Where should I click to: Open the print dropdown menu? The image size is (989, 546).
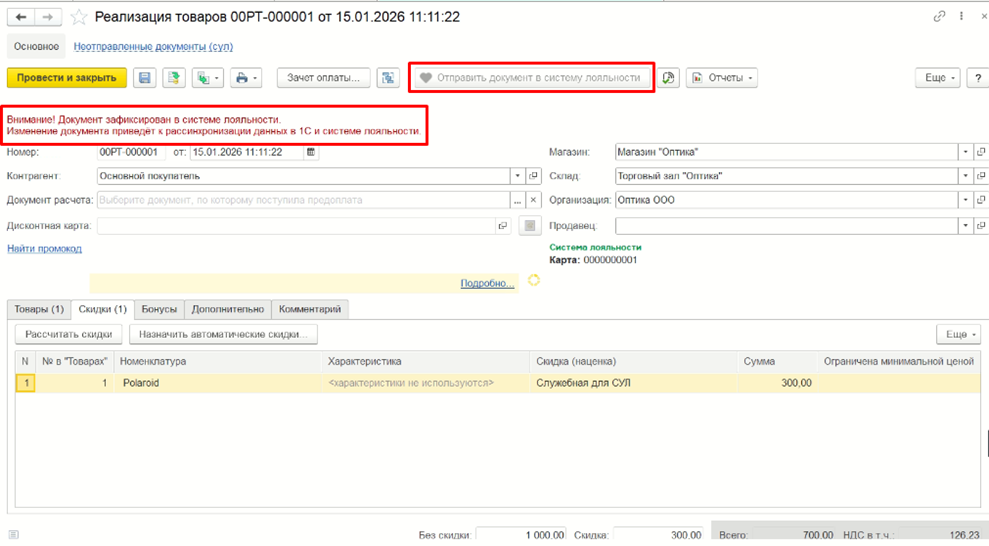pos(246,78)
